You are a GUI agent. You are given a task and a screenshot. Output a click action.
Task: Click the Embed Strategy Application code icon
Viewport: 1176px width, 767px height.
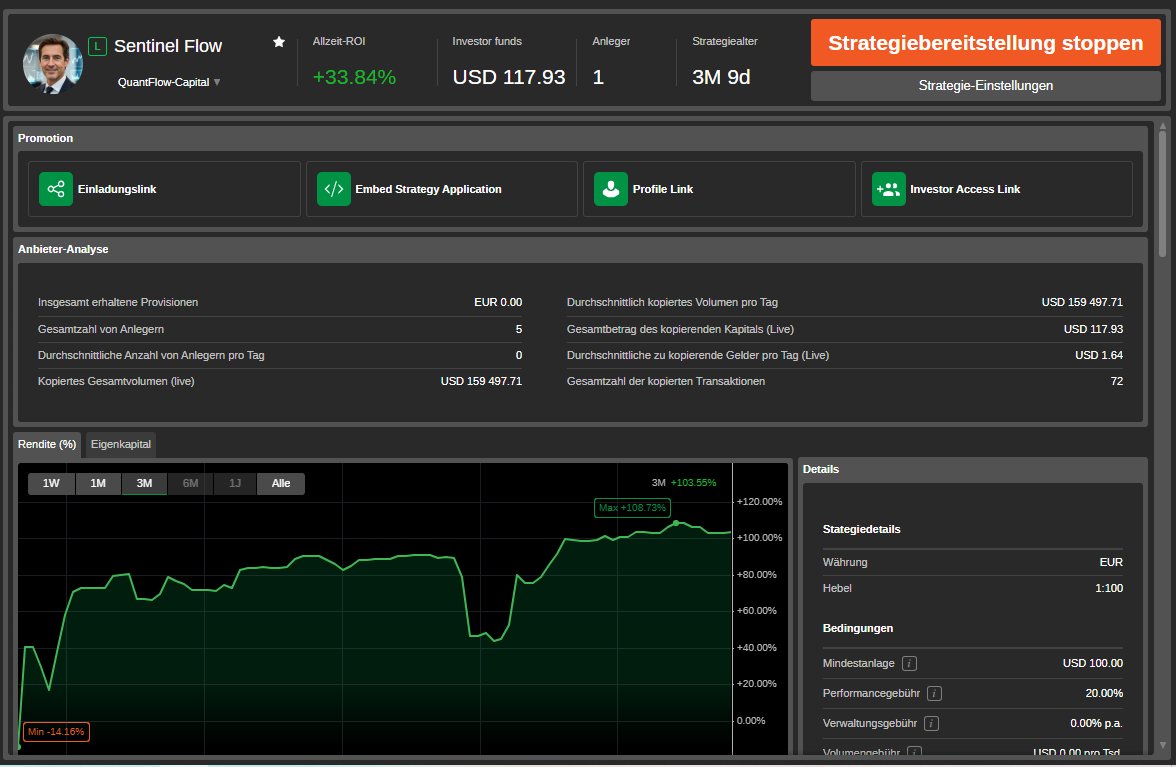[x=335, y=189]
